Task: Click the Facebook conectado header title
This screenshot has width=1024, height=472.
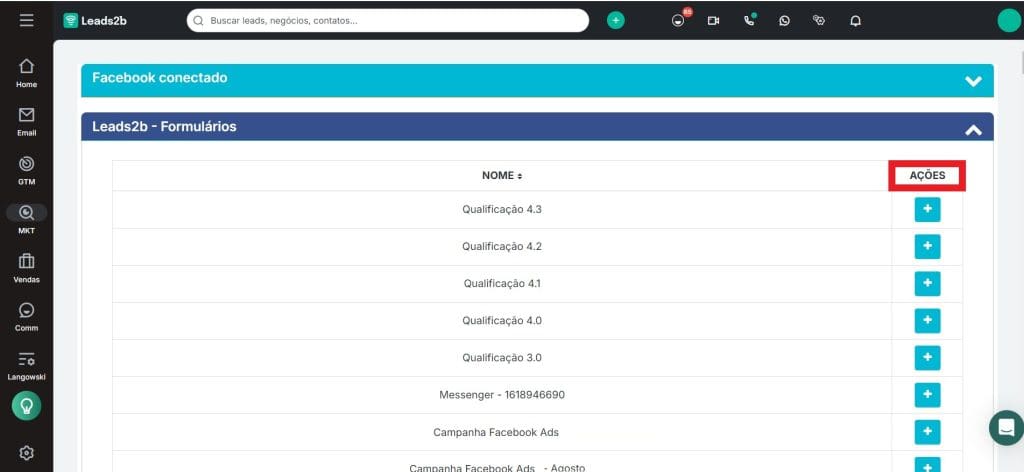Action: pos(159,78)
